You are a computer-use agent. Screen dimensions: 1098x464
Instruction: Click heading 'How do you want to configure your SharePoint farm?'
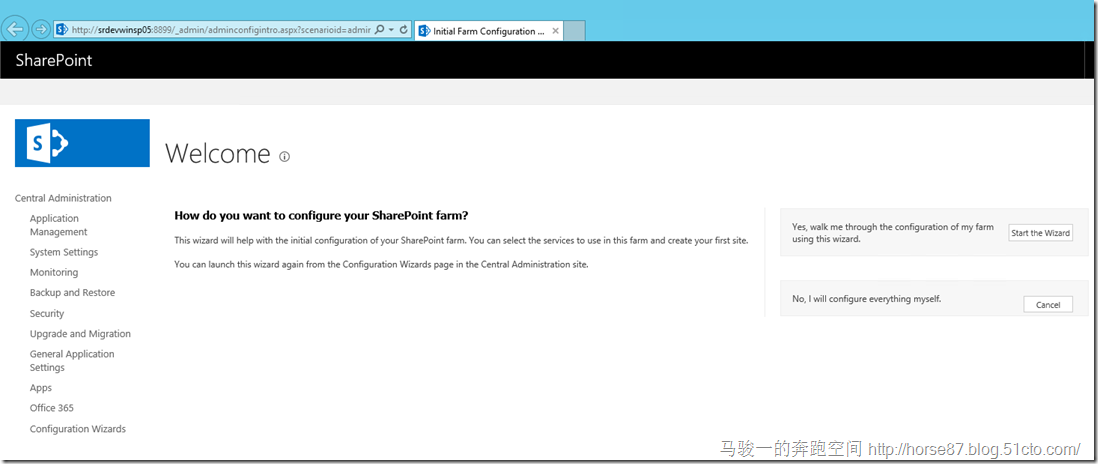pyautogui.click(x=321, y=214)
